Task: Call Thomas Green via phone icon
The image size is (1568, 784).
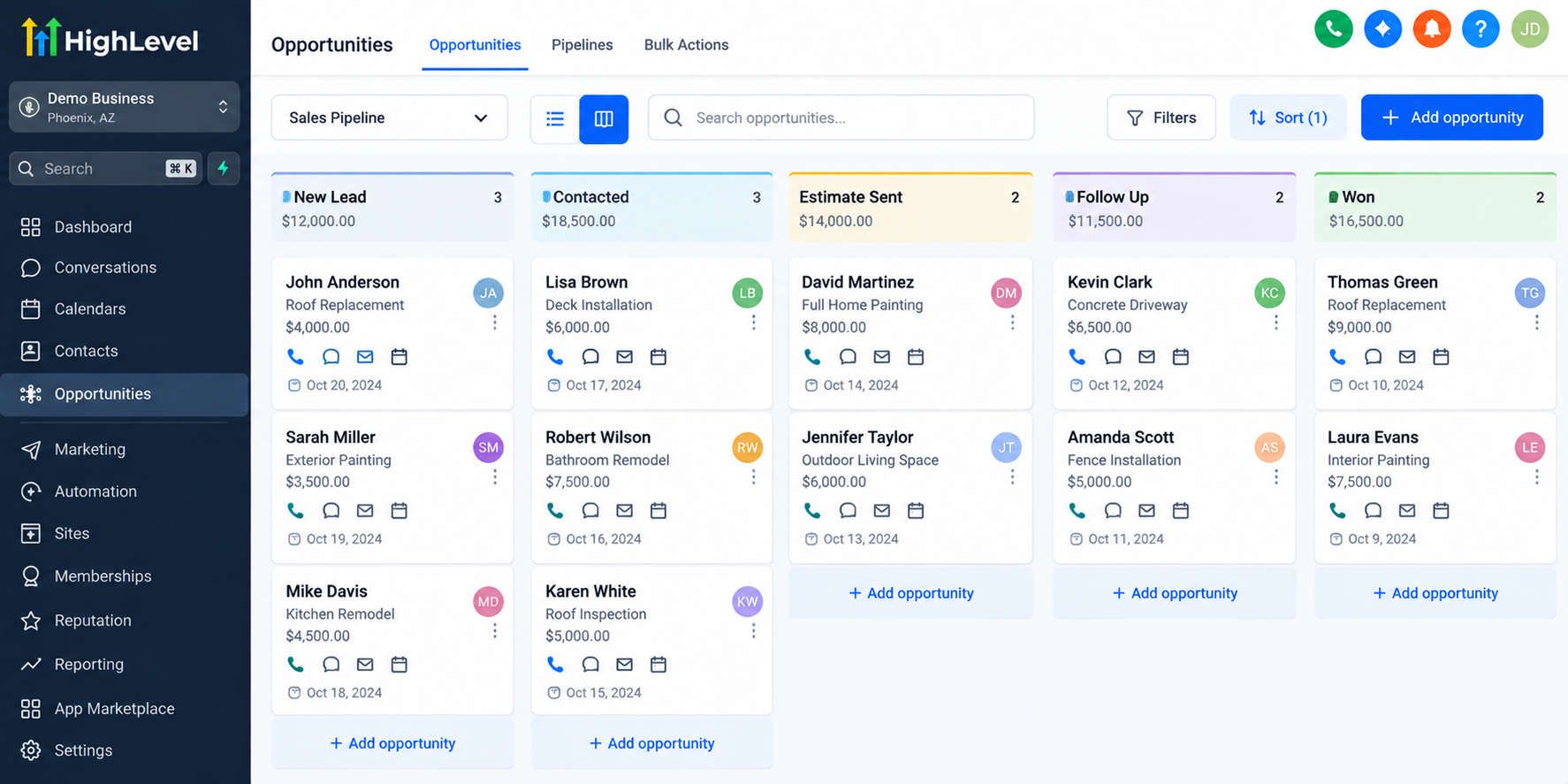Action: tap(1337, 357)
